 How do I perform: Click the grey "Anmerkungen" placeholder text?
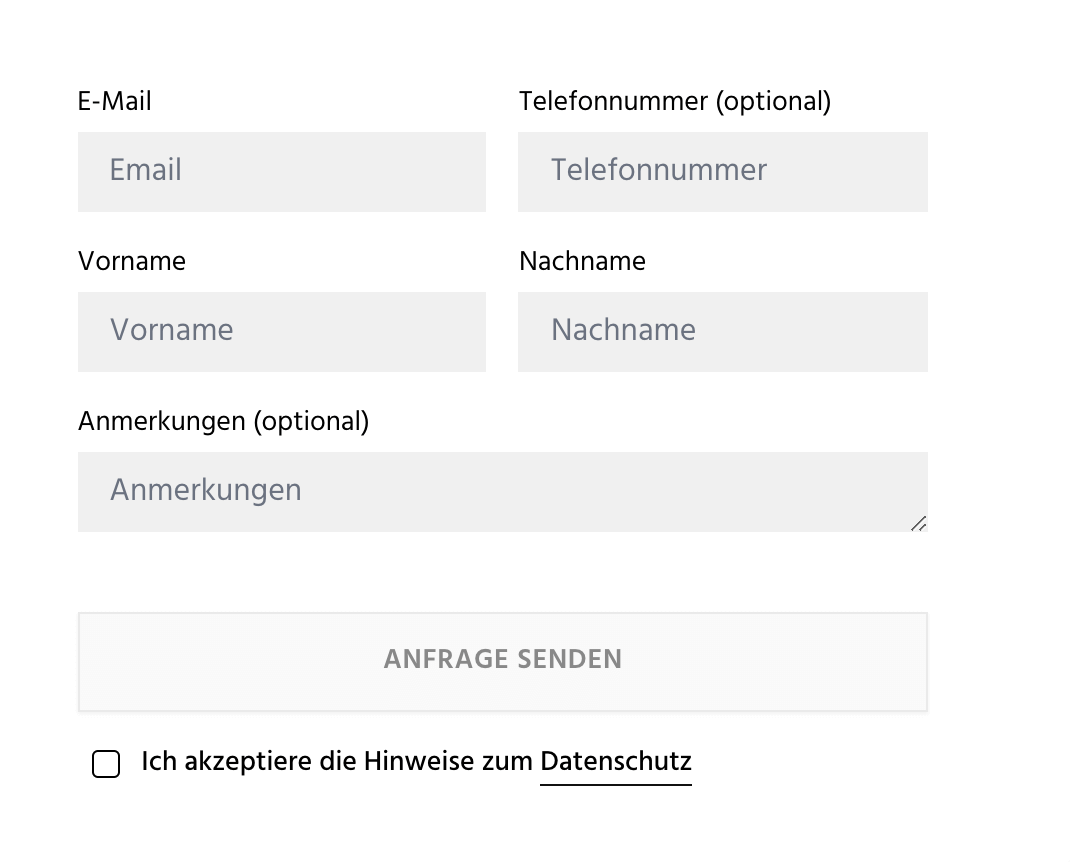206,490
